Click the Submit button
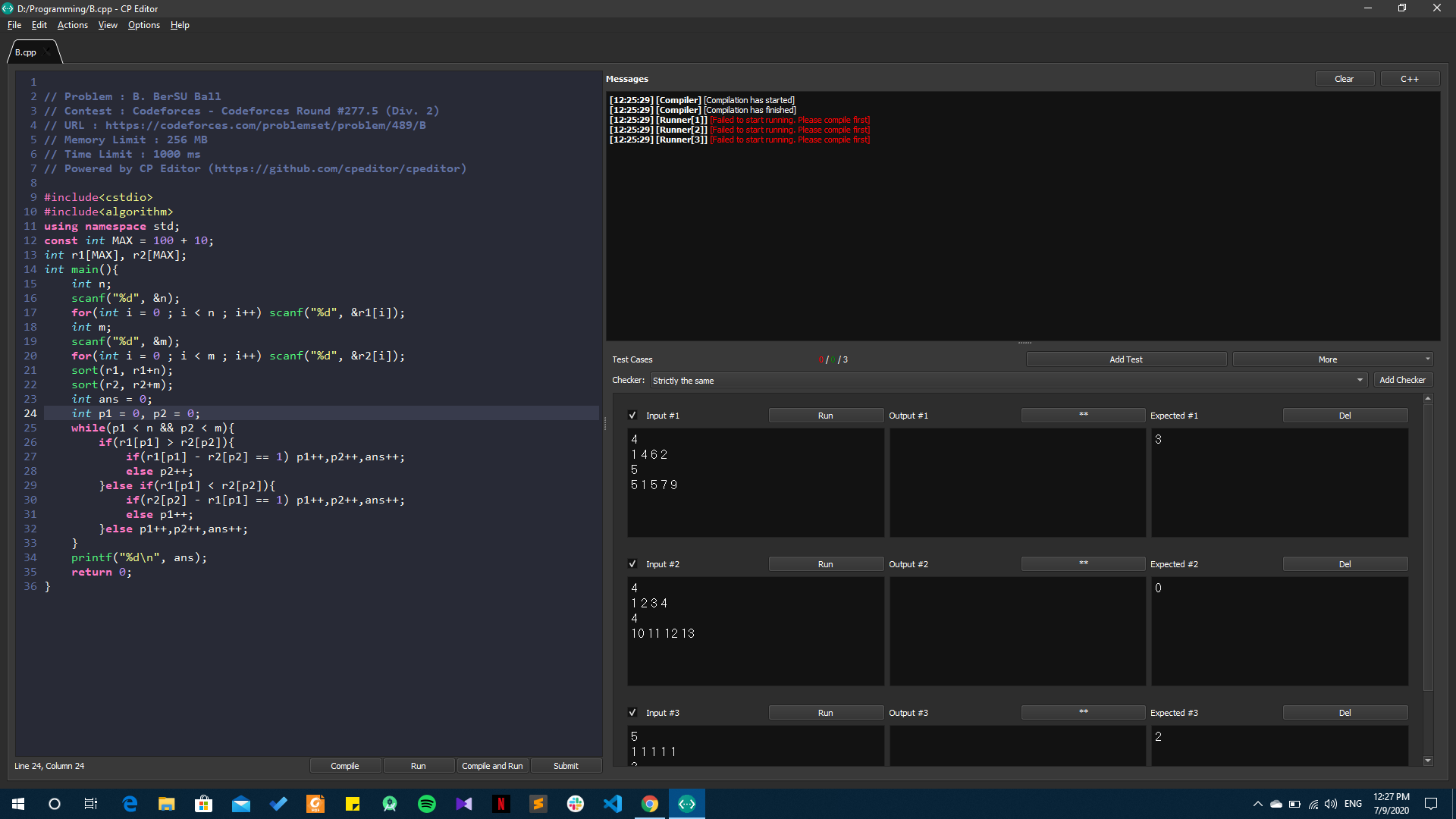The height and width of the screenshot is (819, 1456). pos(566,765)
